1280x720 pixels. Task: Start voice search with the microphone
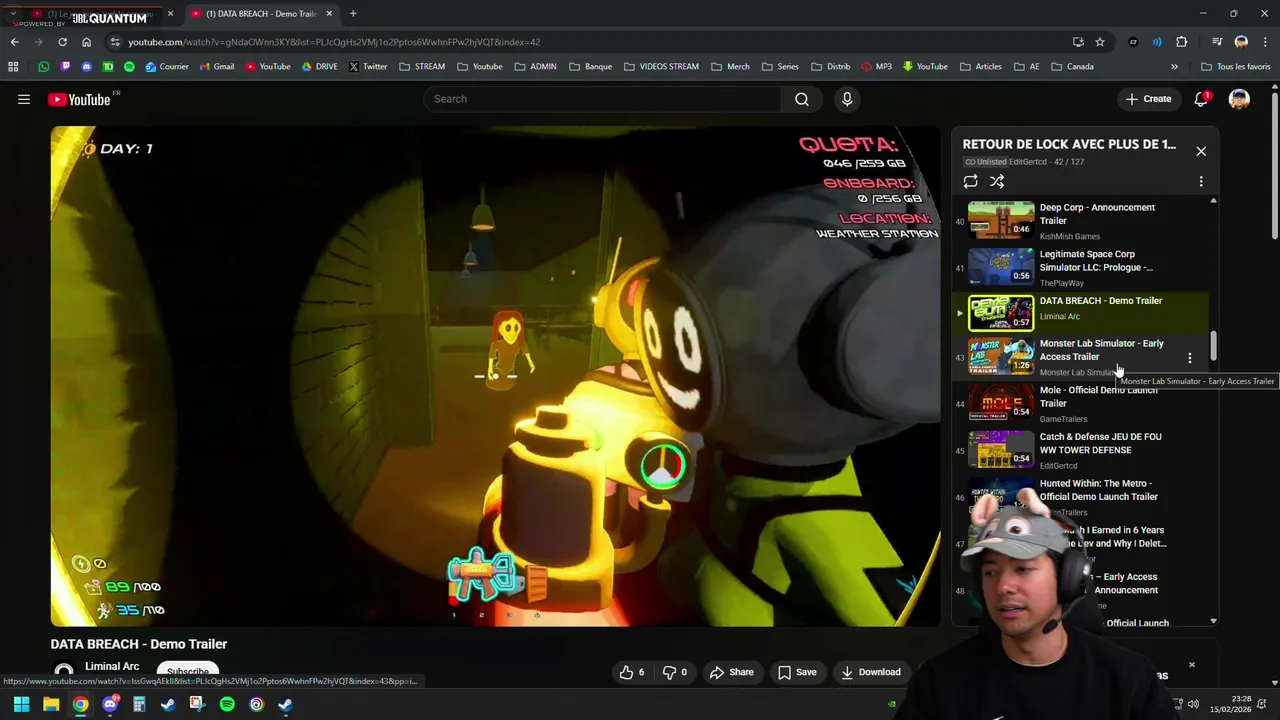coord(847,99)
